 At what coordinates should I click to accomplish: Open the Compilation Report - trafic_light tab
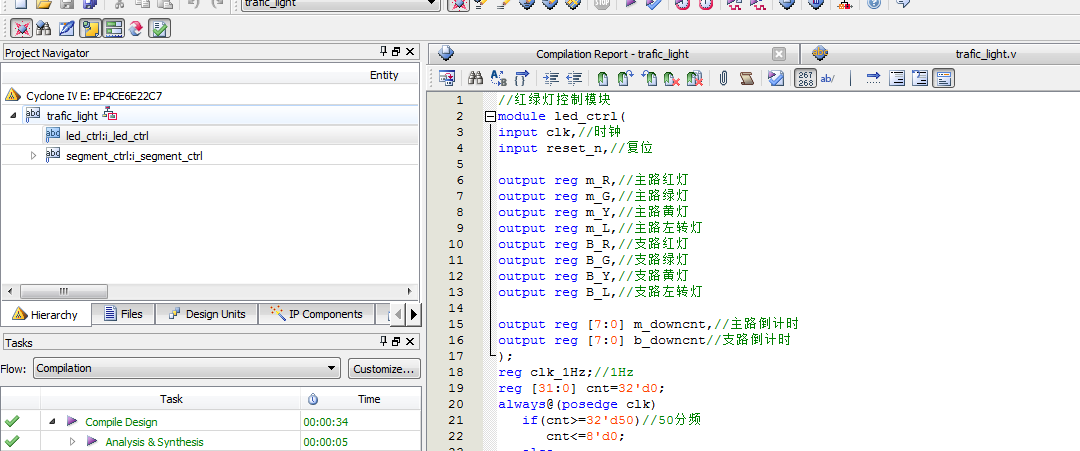612,54
